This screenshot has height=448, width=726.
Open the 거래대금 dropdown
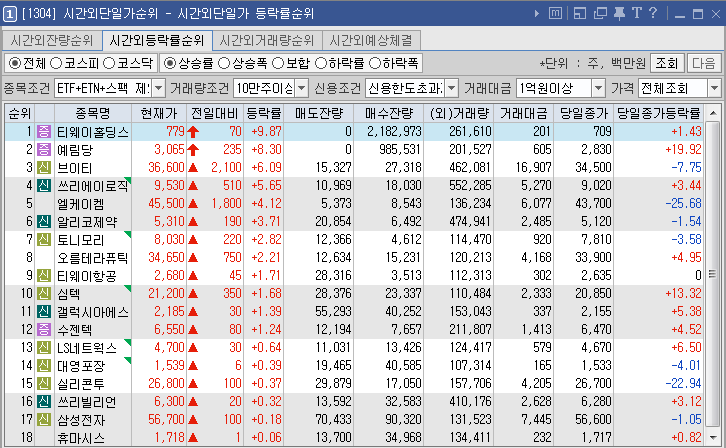point(599,88)
